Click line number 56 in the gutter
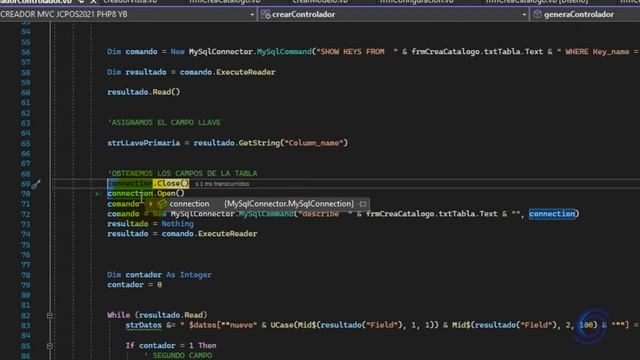This screenshot has width=640, height=360. [x=26, y=52]
